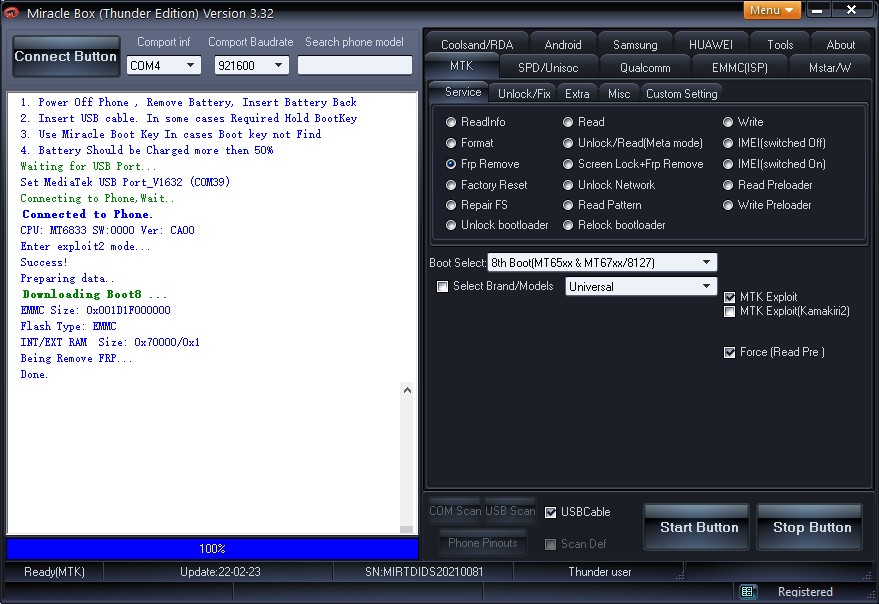This screenshot has height=604, width=879.
Task: Toggle the Force (Read Pre) checkbox
Action: pos(729,352)
